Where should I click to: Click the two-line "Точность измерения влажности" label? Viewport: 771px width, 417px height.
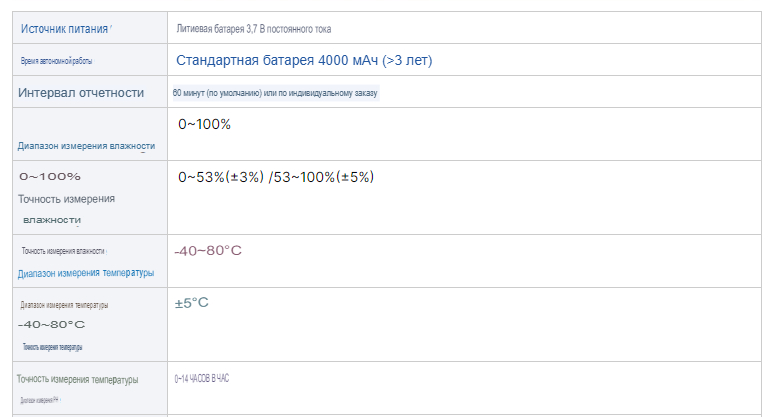[x=66, y=208]
